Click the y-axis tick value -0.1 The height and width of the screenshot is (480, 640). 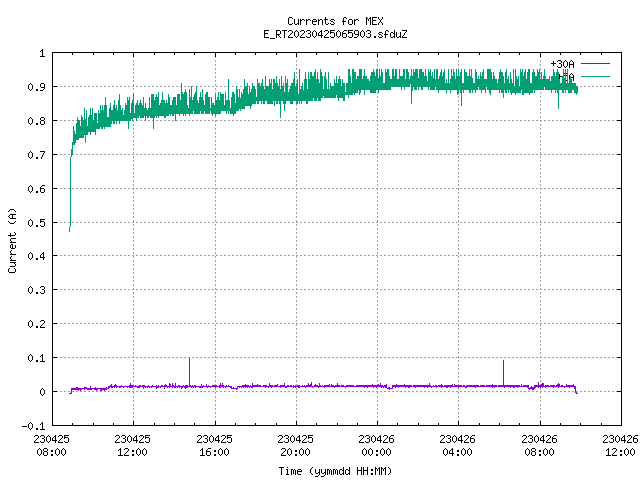pos(33,426)
